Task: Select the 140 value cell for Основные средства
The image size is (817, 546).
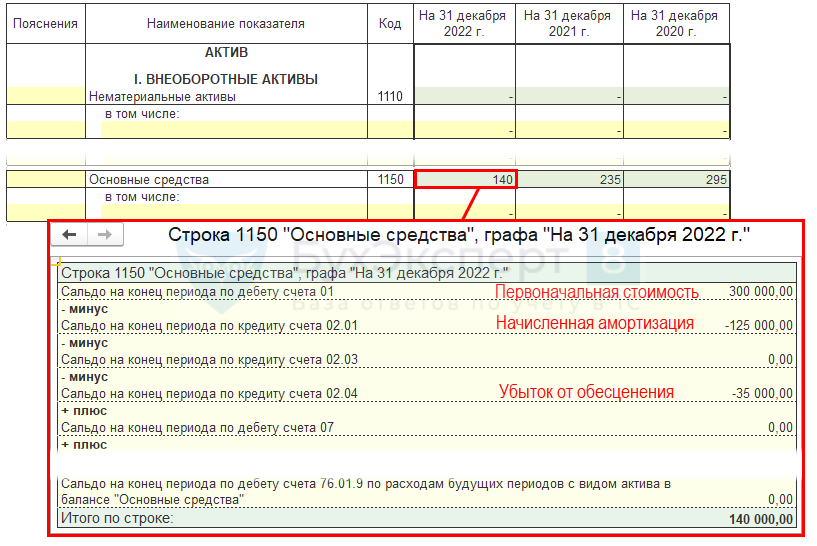Action: click(465, 180)
